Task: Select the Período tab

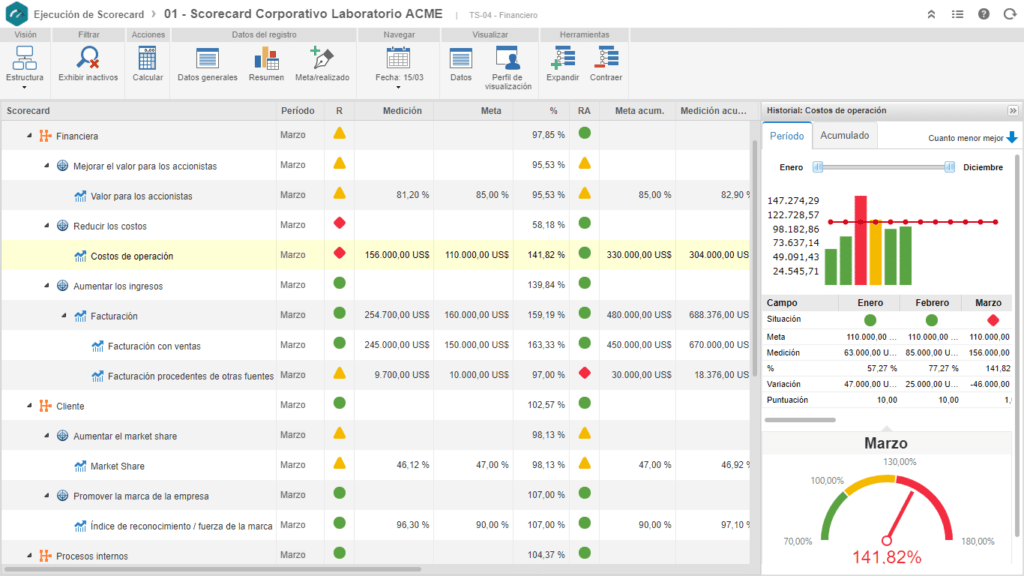Action: [x=785, y=135]
